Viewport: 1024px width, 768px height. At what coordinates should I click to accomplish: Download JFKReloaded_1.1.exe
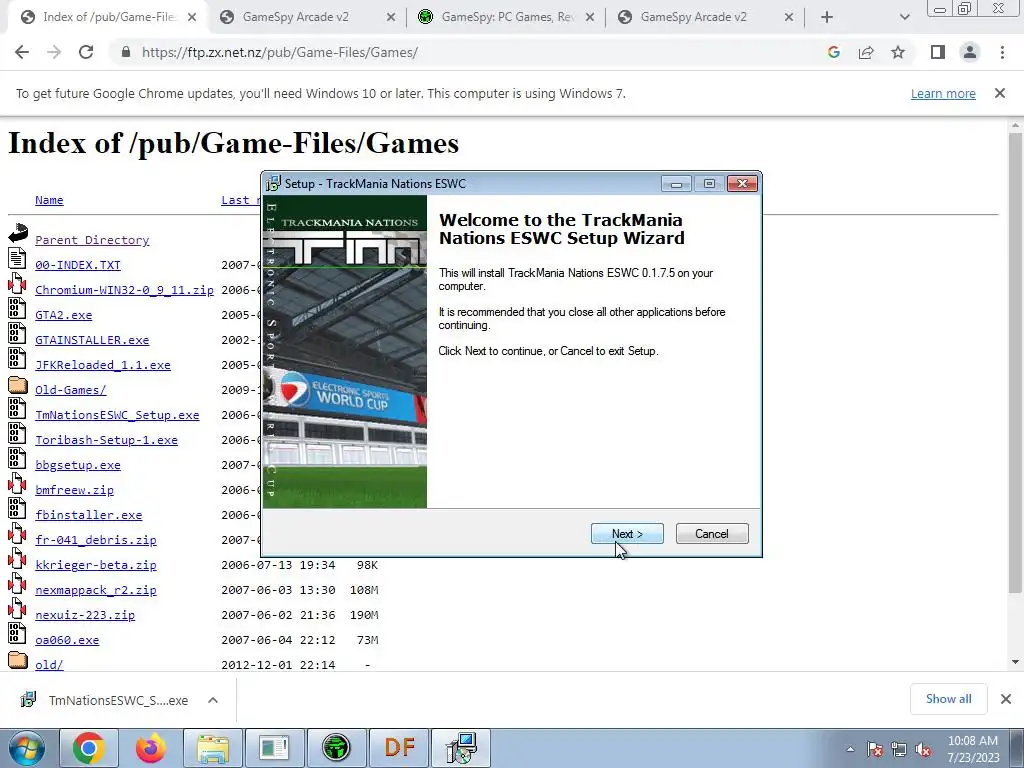click(x=103, y=364)
